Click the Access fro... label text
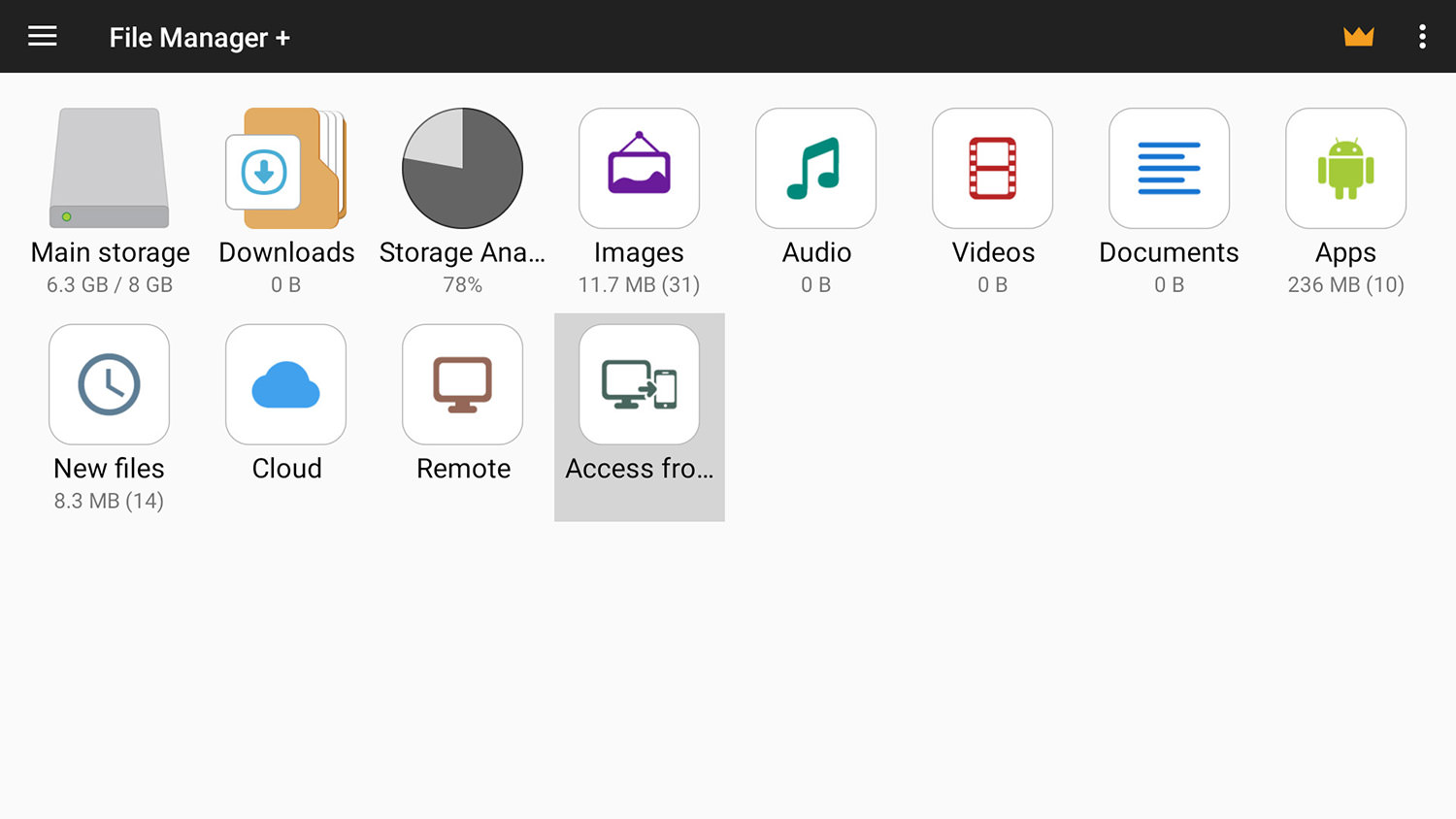1456x819 pixels. [x=640, y=469]
